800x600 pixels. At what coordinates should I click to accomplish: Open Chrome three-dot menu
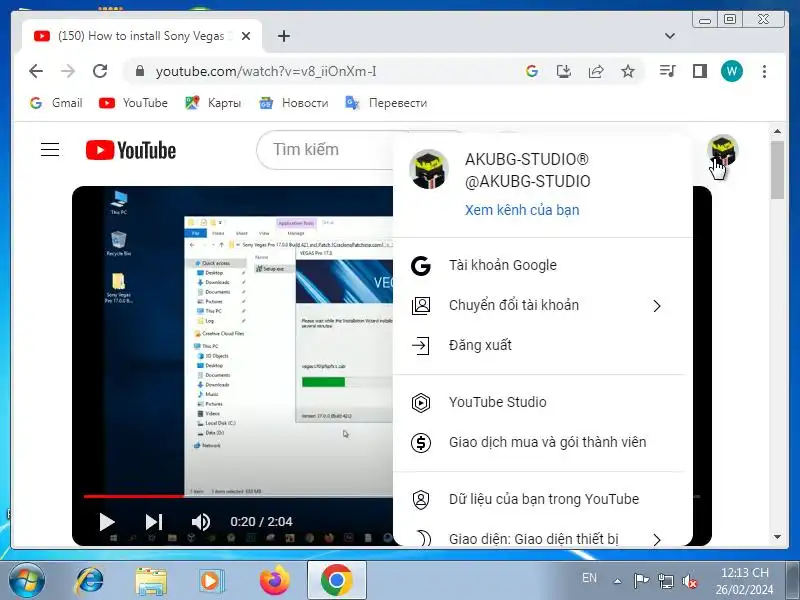[x=764, y=71]
